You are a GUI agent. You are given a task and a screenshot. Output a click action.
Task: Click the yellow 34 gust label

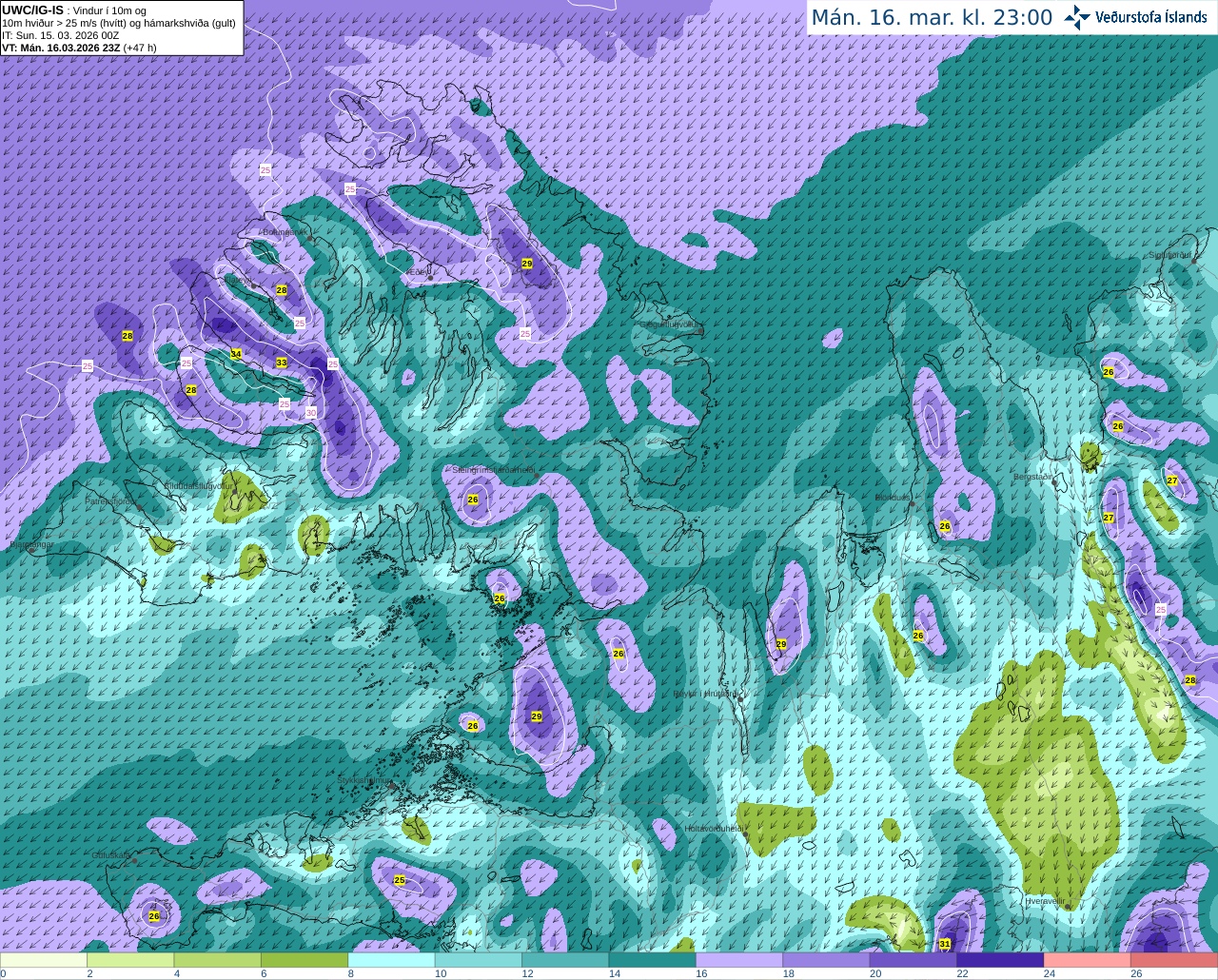tap(236, 354)
